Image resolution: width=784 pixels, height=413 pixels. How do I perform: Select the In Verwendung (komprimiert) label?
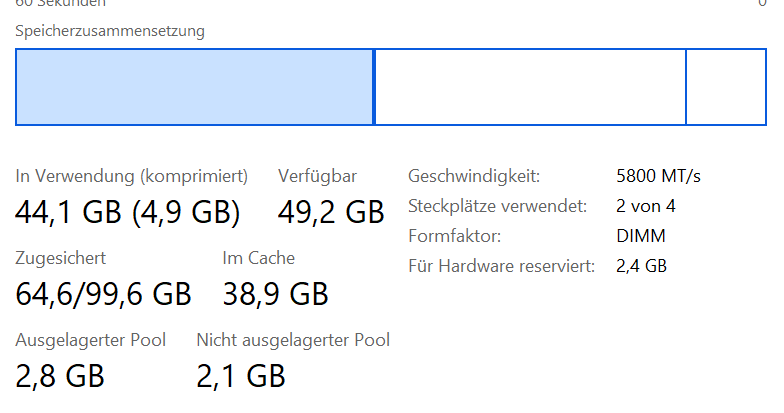click(x=132, y=176)
